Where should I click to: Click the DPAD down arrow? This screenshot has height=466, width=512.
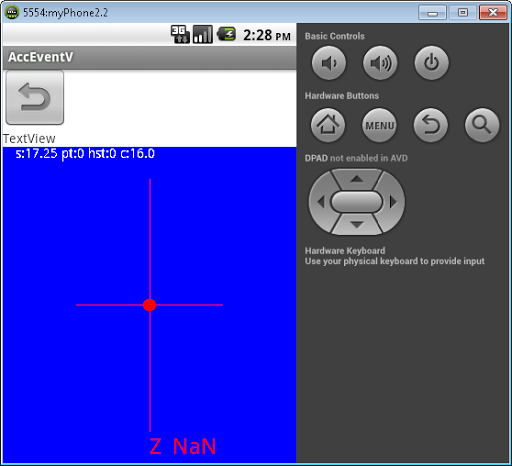(357, 225)
